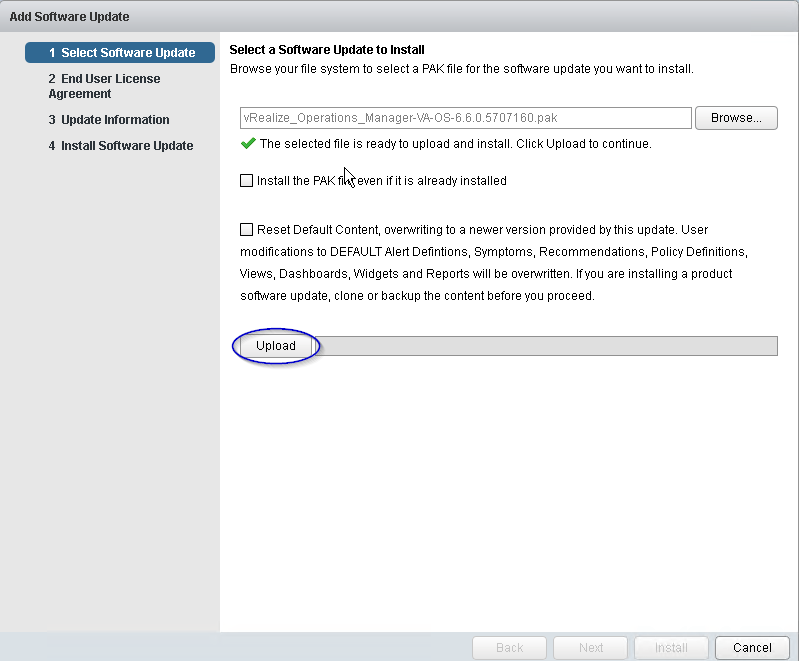The width and height of the screenshot is (799, 661).
Task: Enable 'Install the PAK file even if already installed'
Action: pos(247,181)
